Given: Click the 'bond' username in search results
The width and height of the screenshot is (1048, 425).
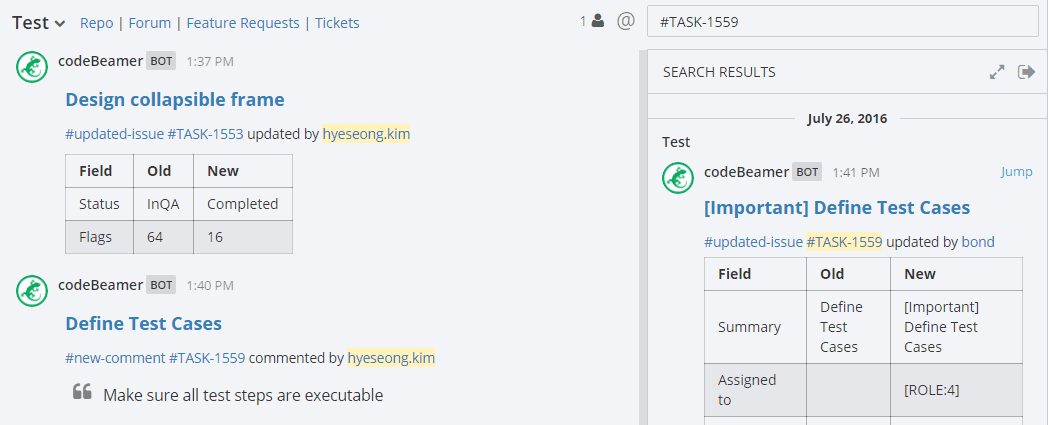Looking at the screenshot, I should (978, 242).
